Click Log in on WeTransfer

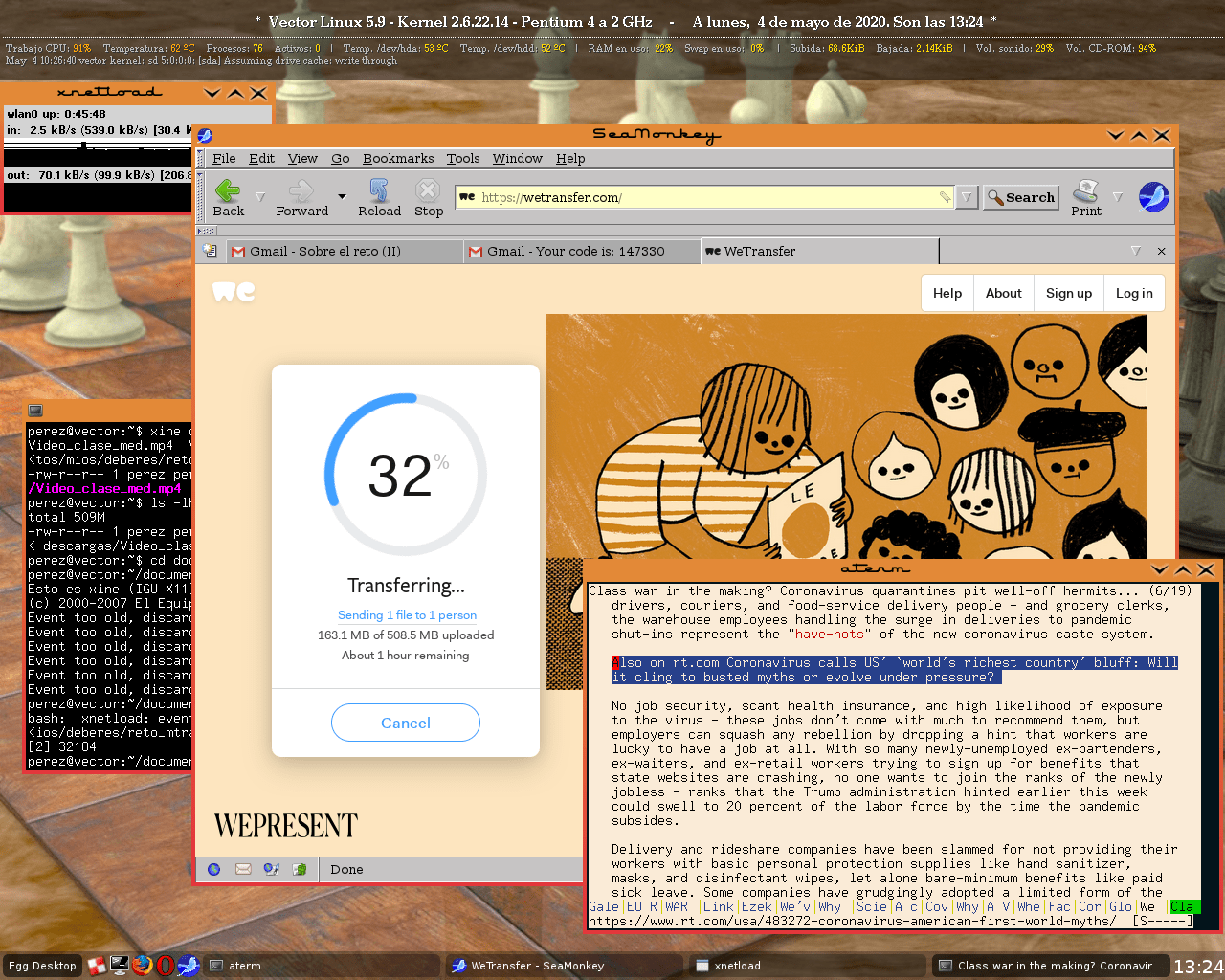coord(1134,293)
